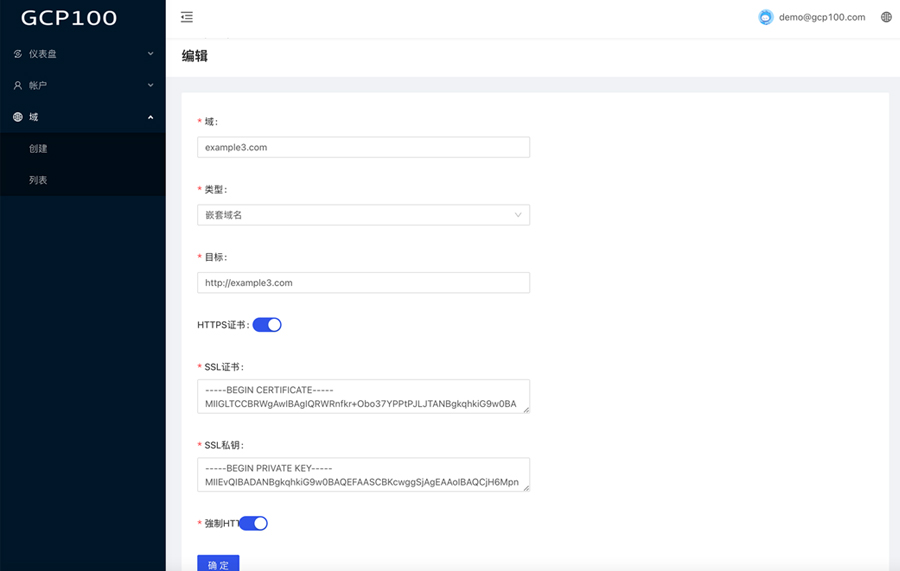
Task: Click the dashboard 仪表盘 icon in sidebar
Action: [17, 54]
